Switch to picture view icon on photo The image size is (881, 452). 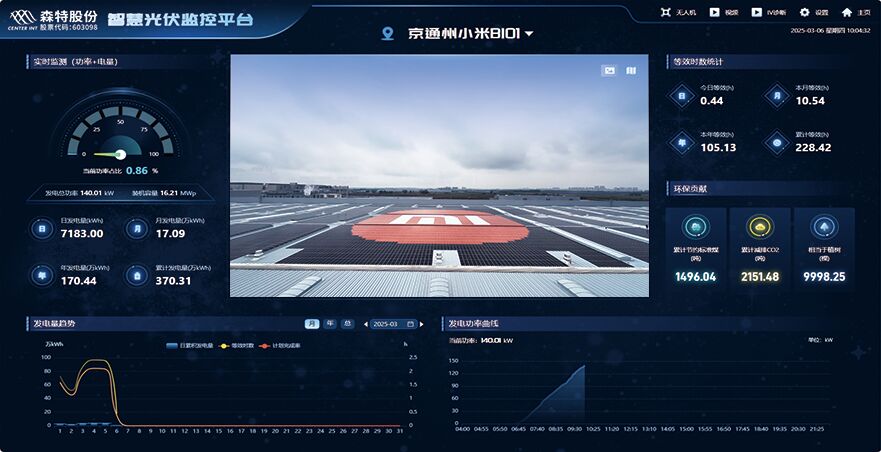pos(608,70)
